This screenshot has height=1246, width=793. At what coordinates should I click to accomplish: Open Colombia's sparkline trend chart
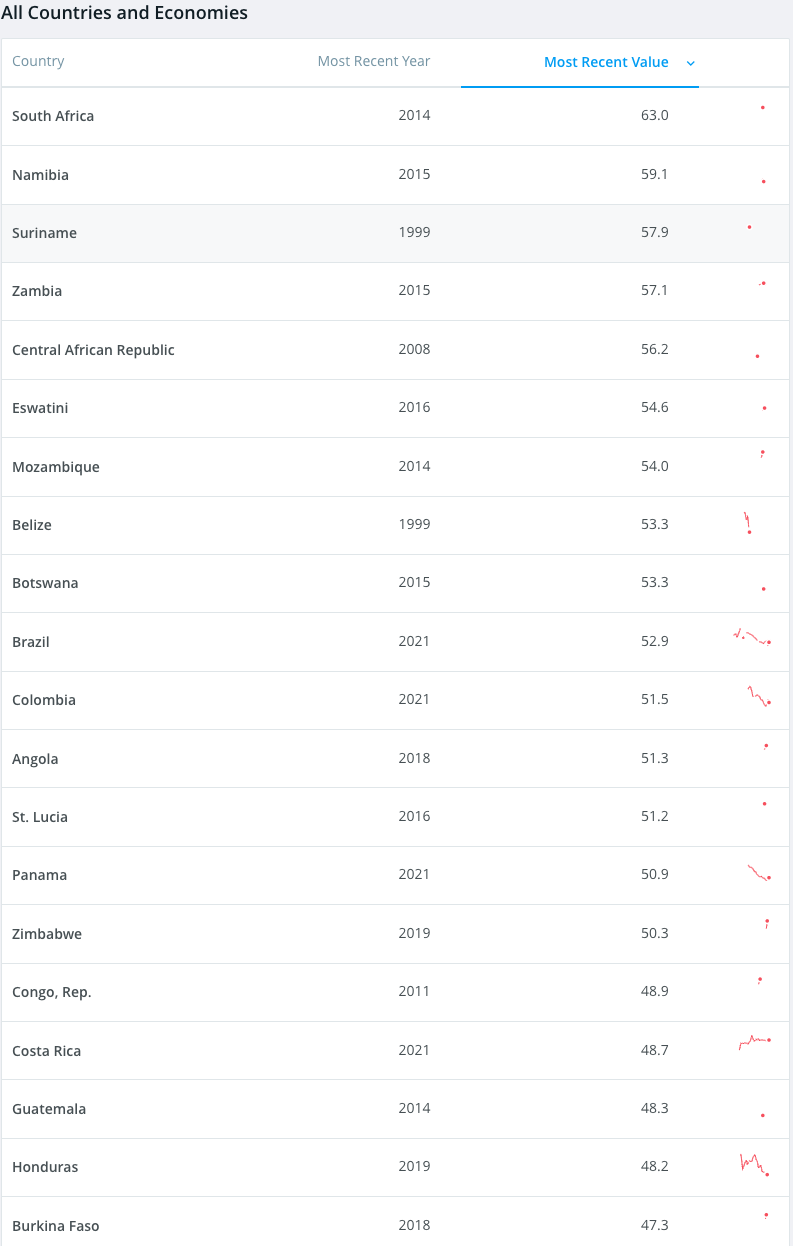point(759,696)
